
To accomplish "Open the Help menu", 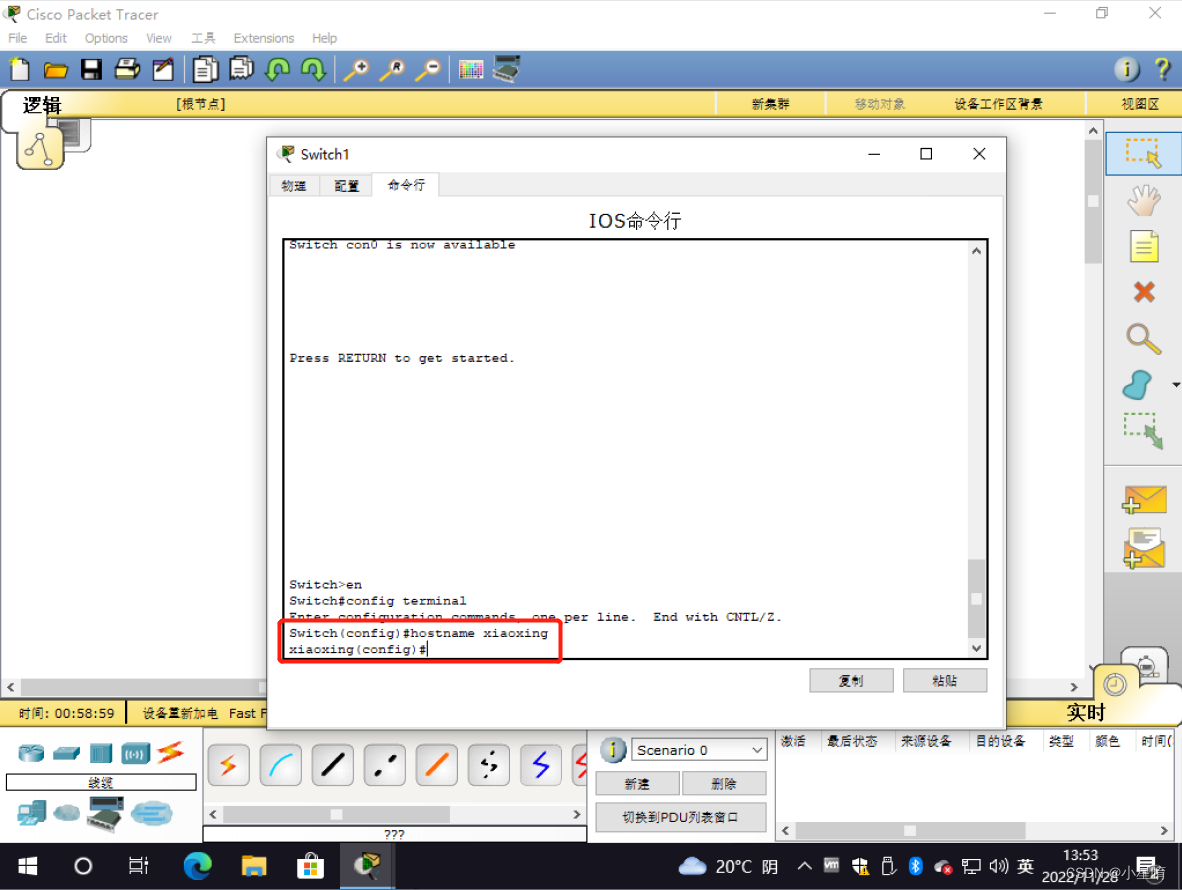I will pos(324,38).
